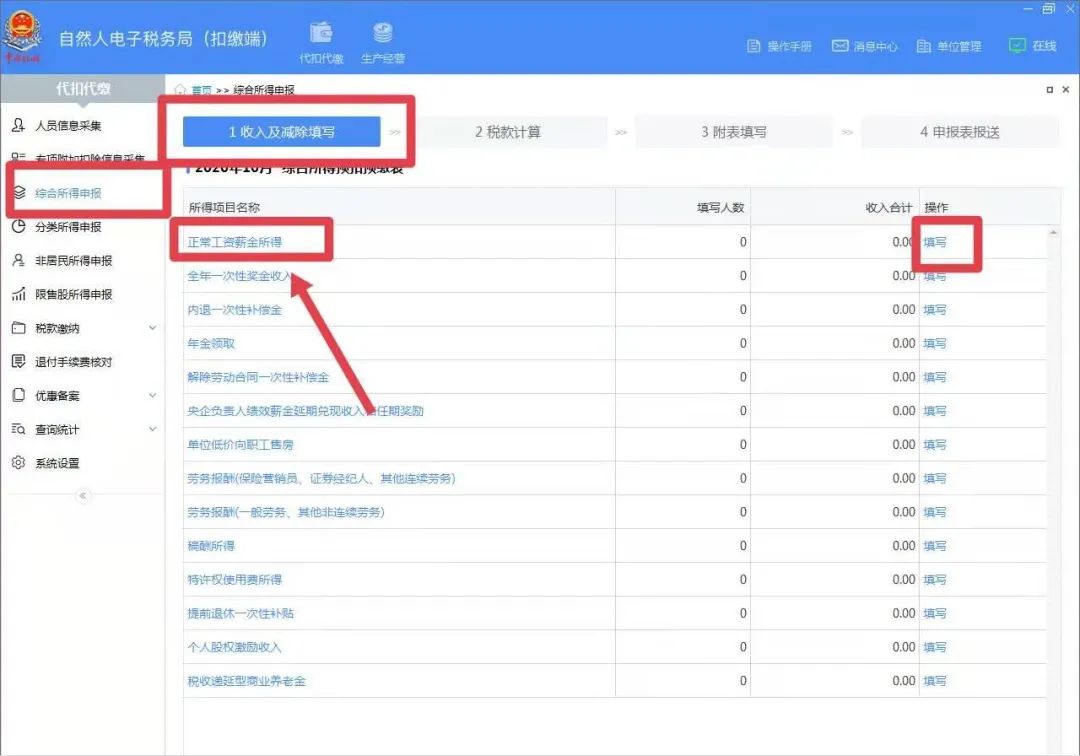Click the 系统设置 gear icon
This screenshot has width=1080, height=756.
click(x=19, y=463)
